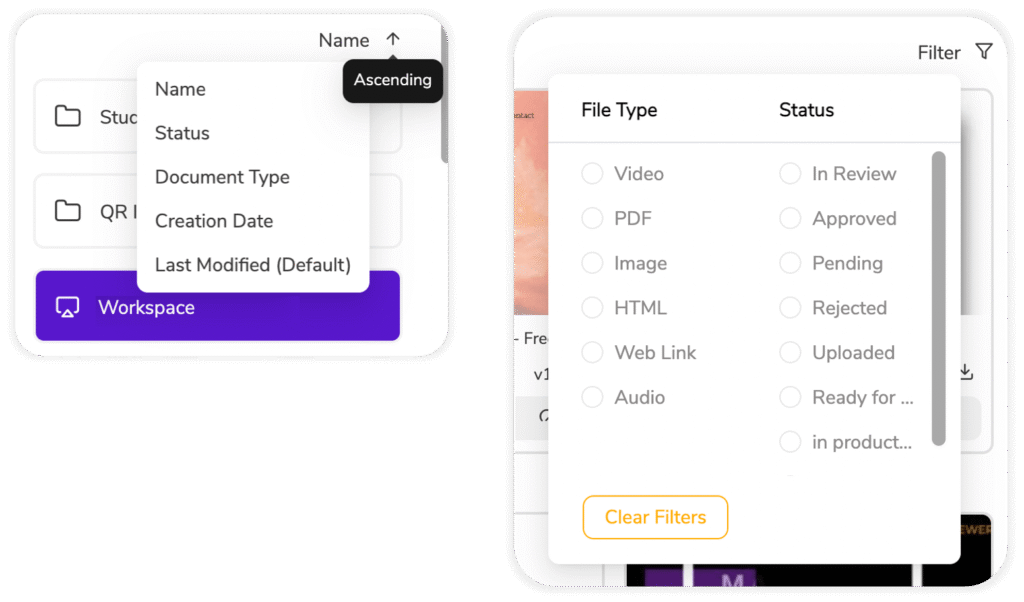Click the Clear Filters button
This screenshot has height=602, width=1024.
[x=655, y=517]
